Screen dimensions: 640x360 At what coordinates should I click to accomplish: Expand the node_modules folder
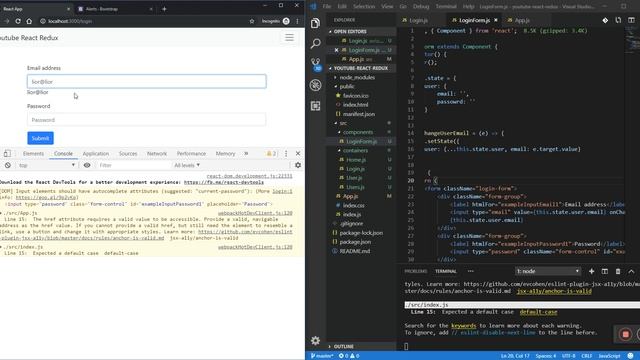click(x=357, y=77)
